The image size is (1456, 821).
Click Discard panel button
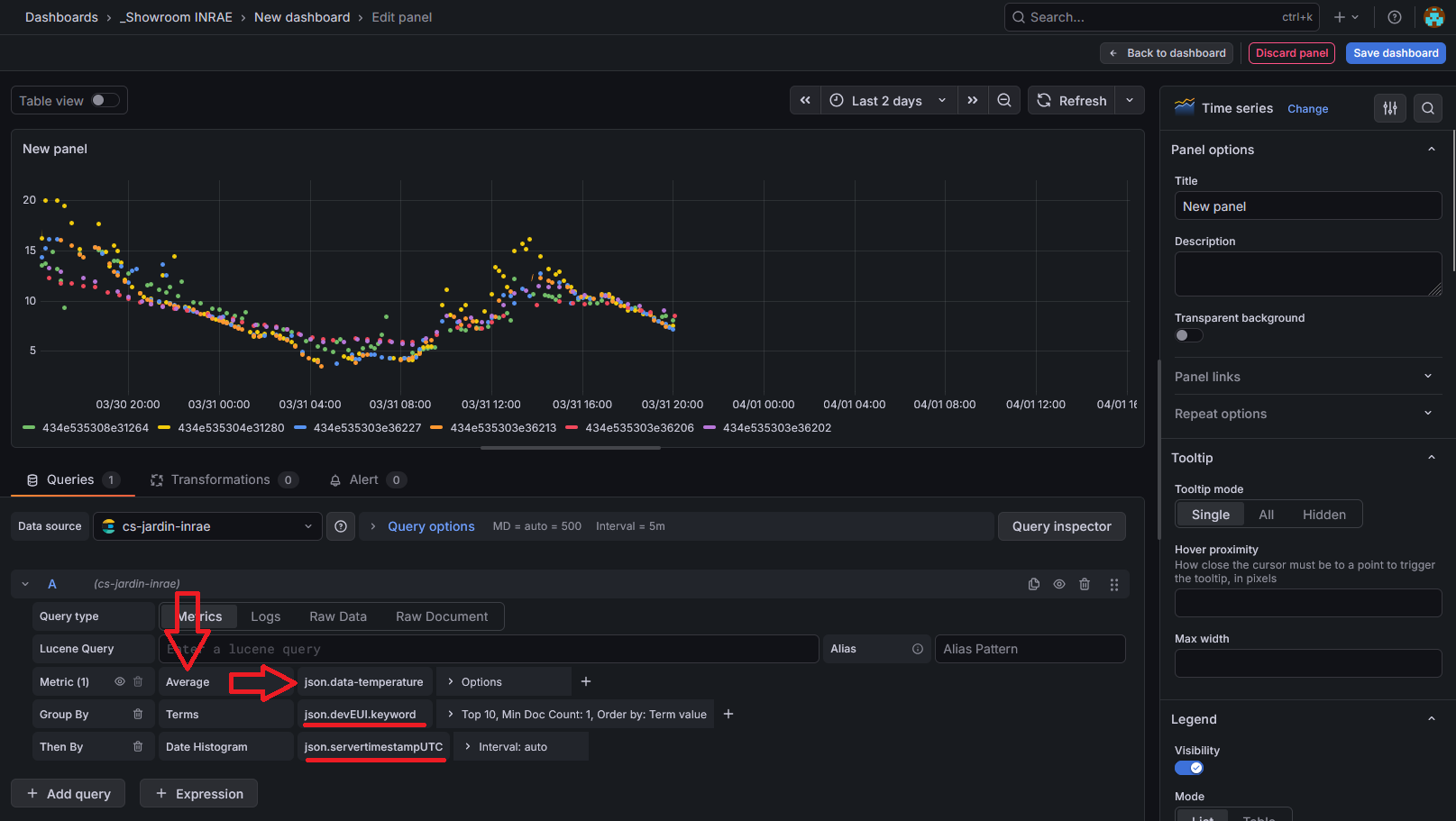pyautogui.click(x=1291, y=53)
